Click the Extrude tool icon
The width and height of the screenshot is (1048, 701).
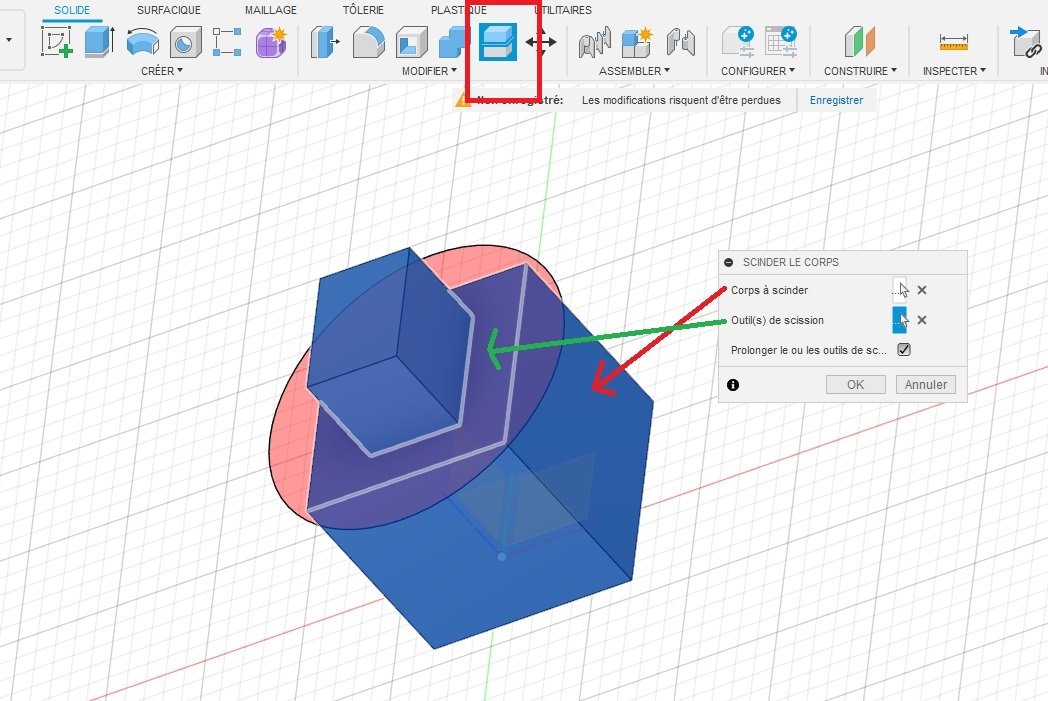[x=100, y=41]
